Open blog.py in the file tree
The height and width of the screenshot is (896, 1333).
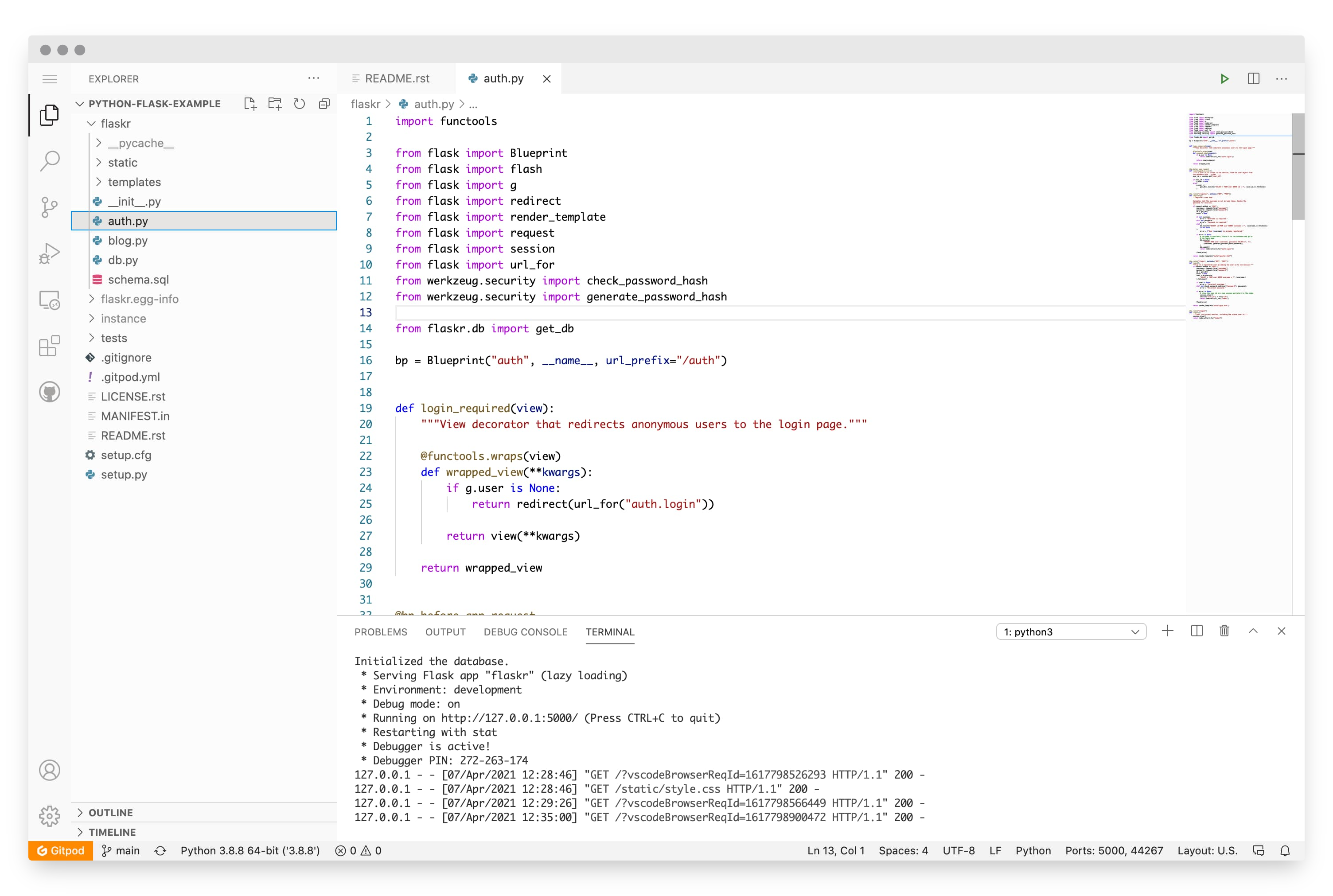pos(204,240)
